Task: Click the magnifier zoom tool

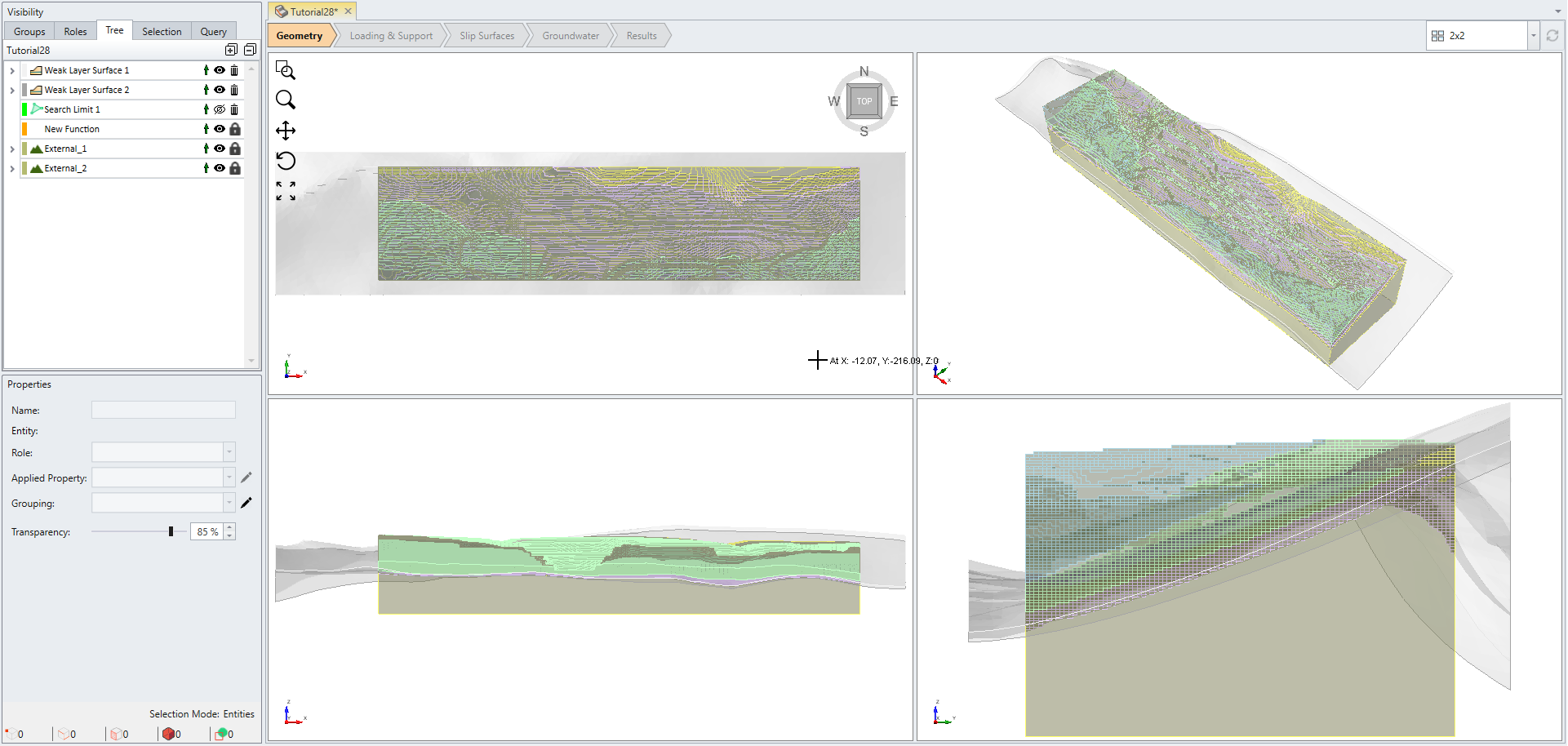Action: 285,100
